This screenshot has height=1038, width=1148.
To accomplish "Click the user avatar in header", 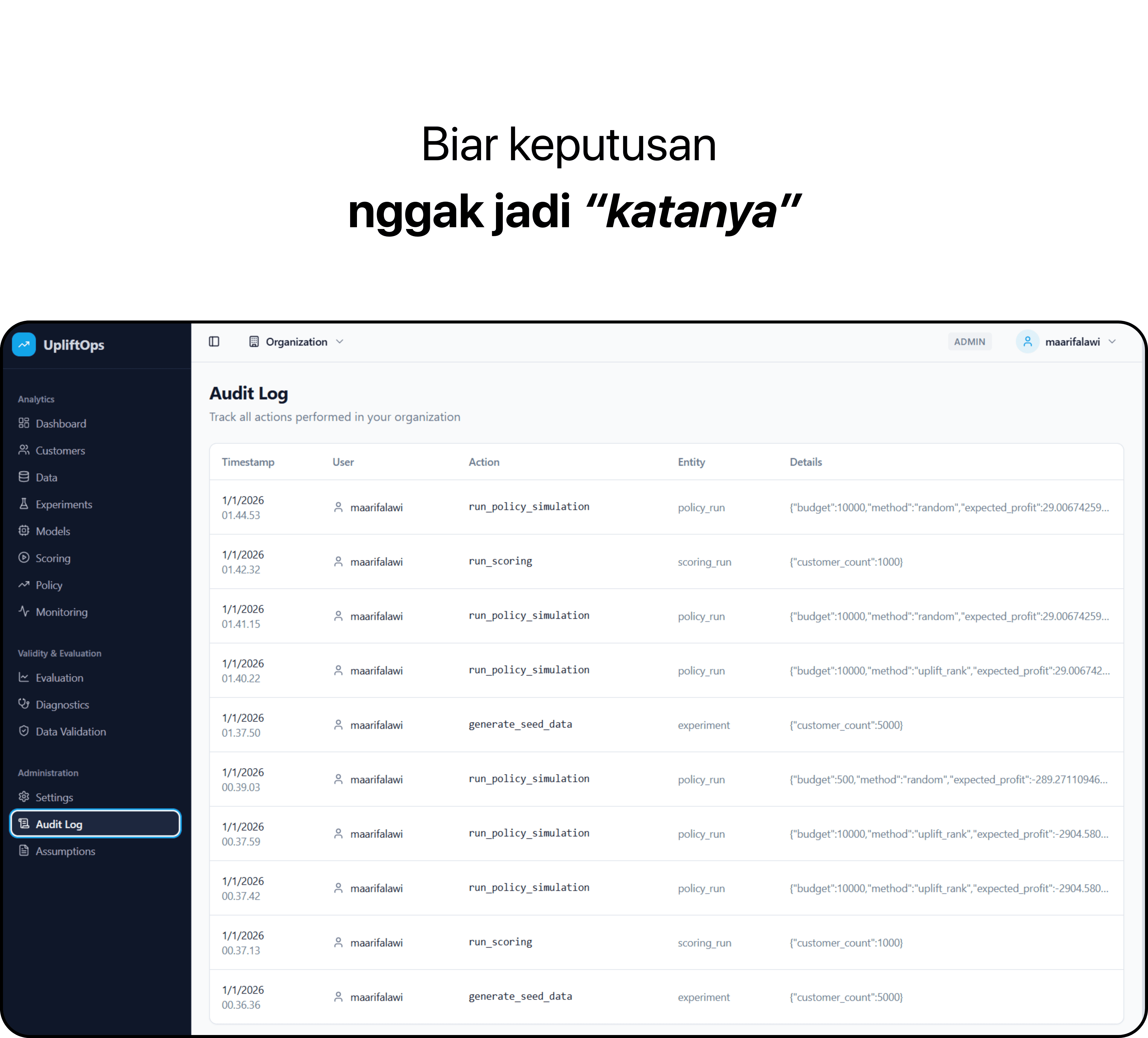I will coord(1027,342).
